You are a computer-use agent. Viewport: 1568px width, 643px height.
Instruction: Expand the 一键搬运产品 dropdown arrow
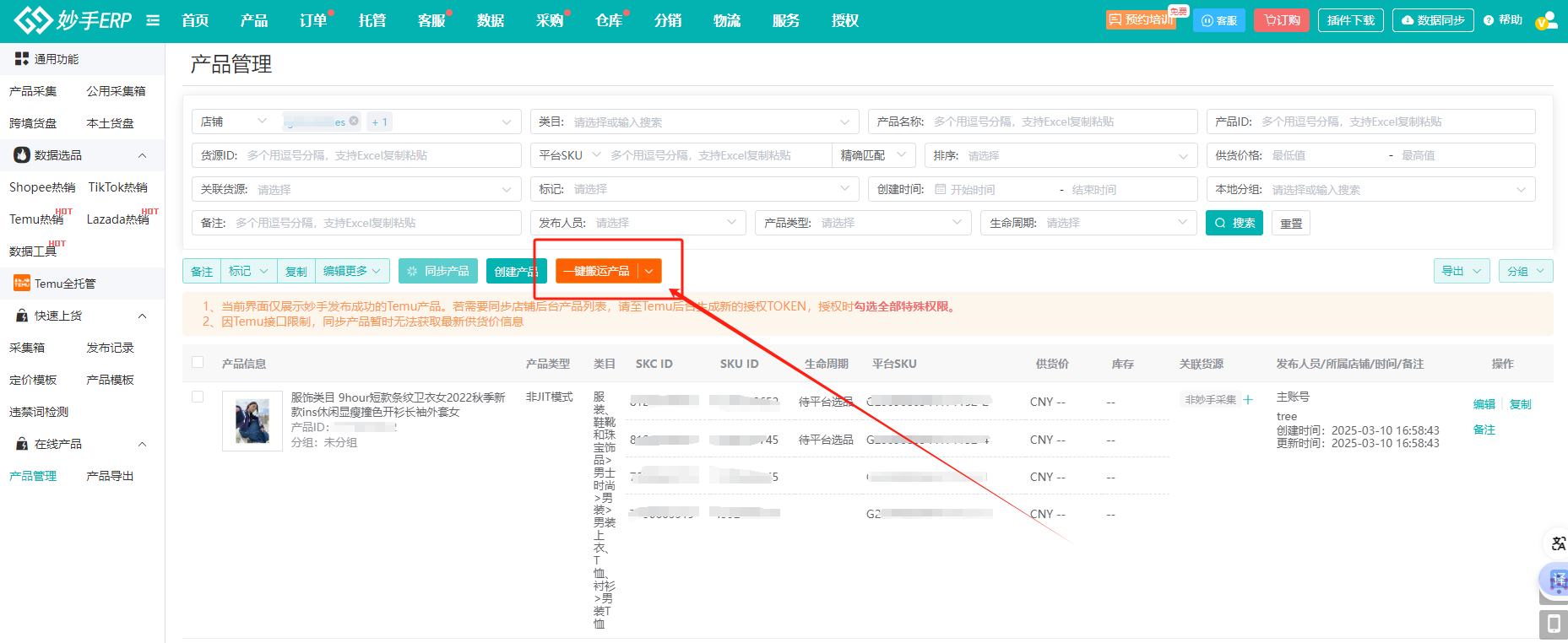pyautogui.click(x=649, y=271)
